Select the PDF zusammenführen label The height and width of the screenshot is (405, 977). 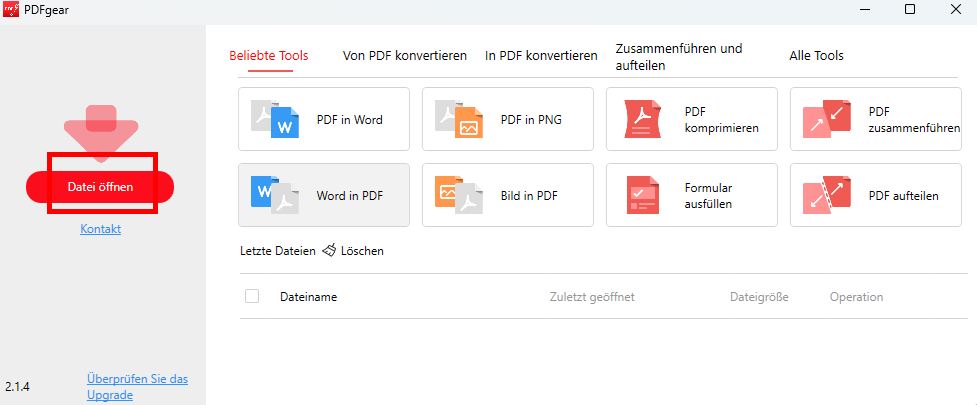(914, 120)
